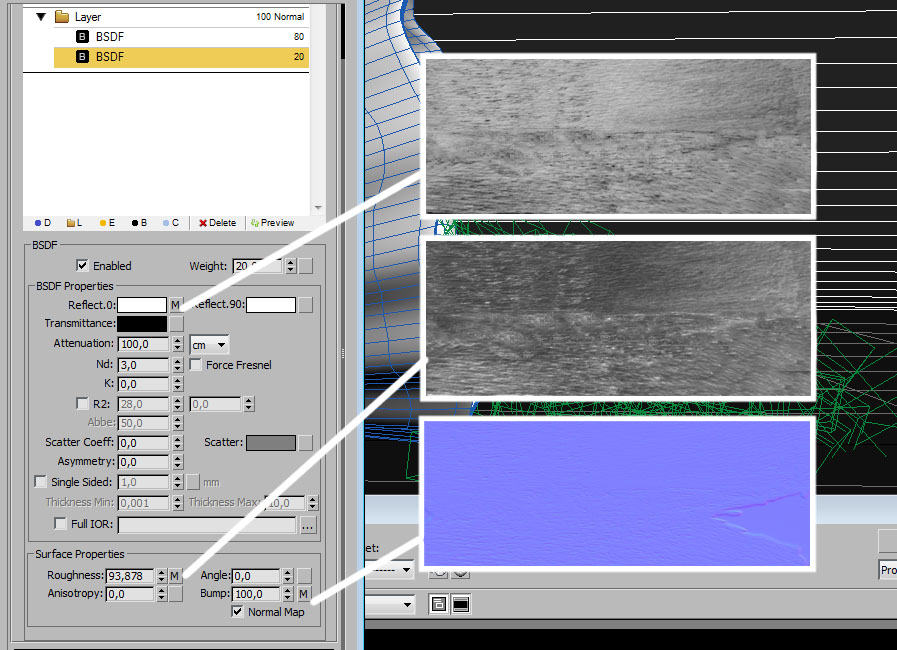The image size is (897, 650).
Task: Open the gray Scatter color swatch
Action: point(271,443)
